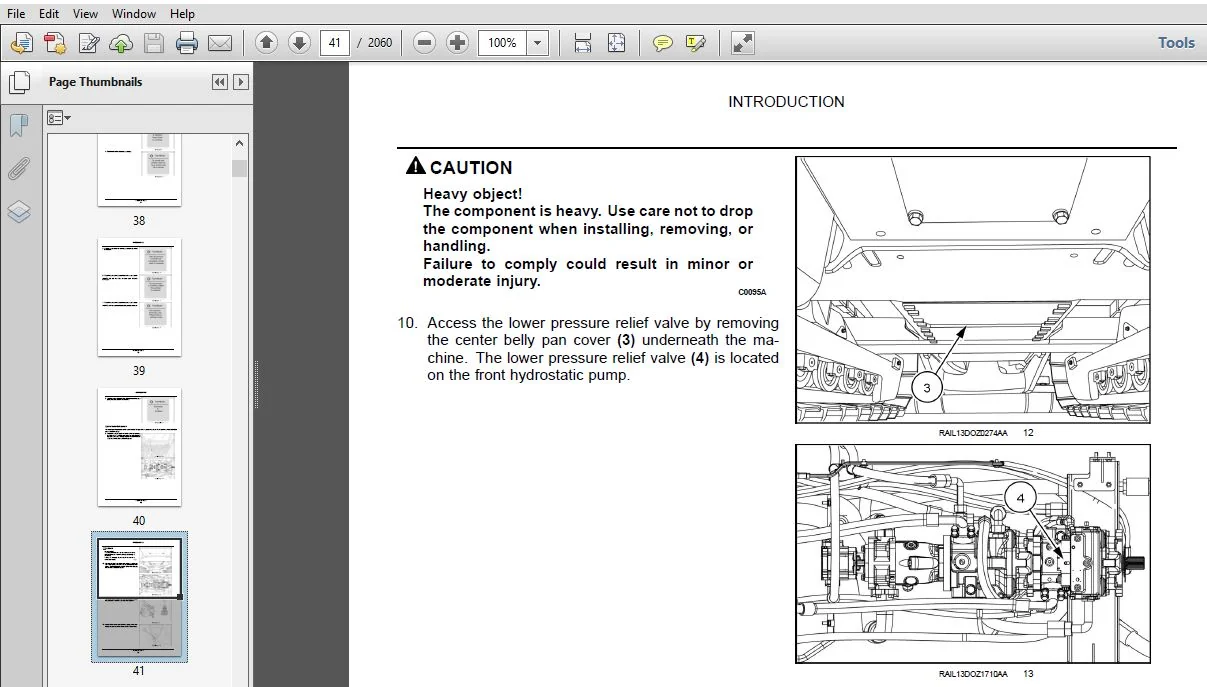
Task: Open the Attachments paperclip panel
Action: [18, 169]
